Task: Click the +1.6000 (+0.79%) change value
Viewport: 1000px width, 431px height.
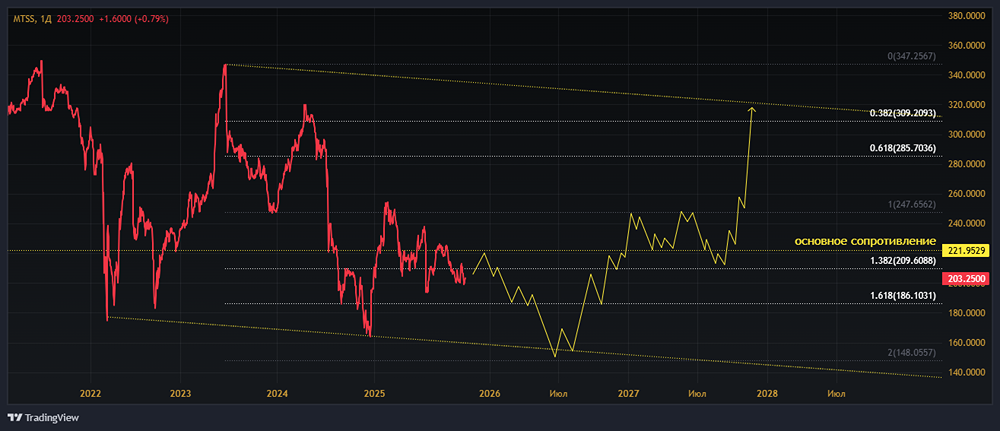Action: tap(133, 19)
